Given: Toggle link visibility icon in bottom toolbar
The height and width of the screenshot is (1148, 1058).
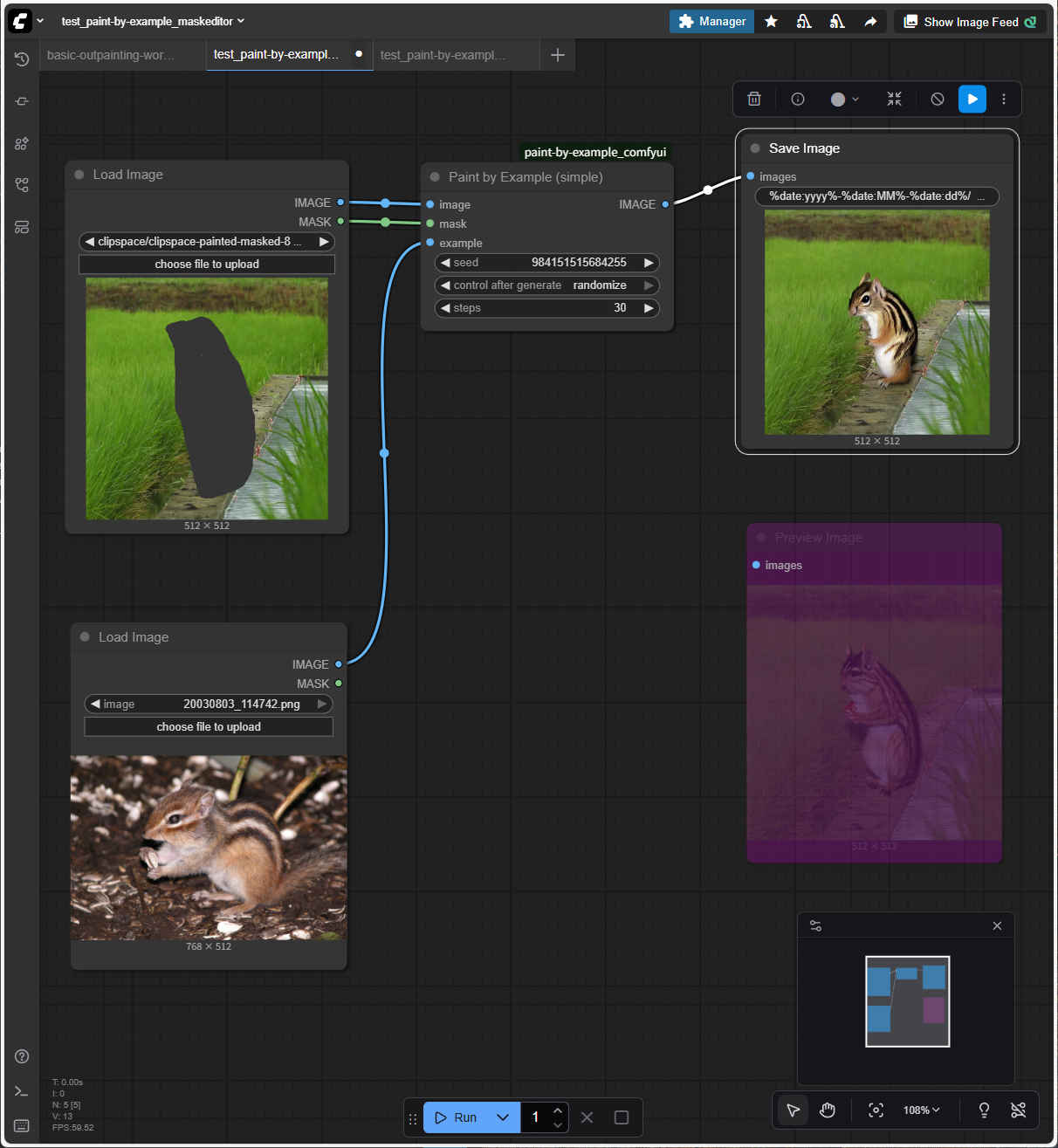Looking at the screenshot, I should 1018,1110.
